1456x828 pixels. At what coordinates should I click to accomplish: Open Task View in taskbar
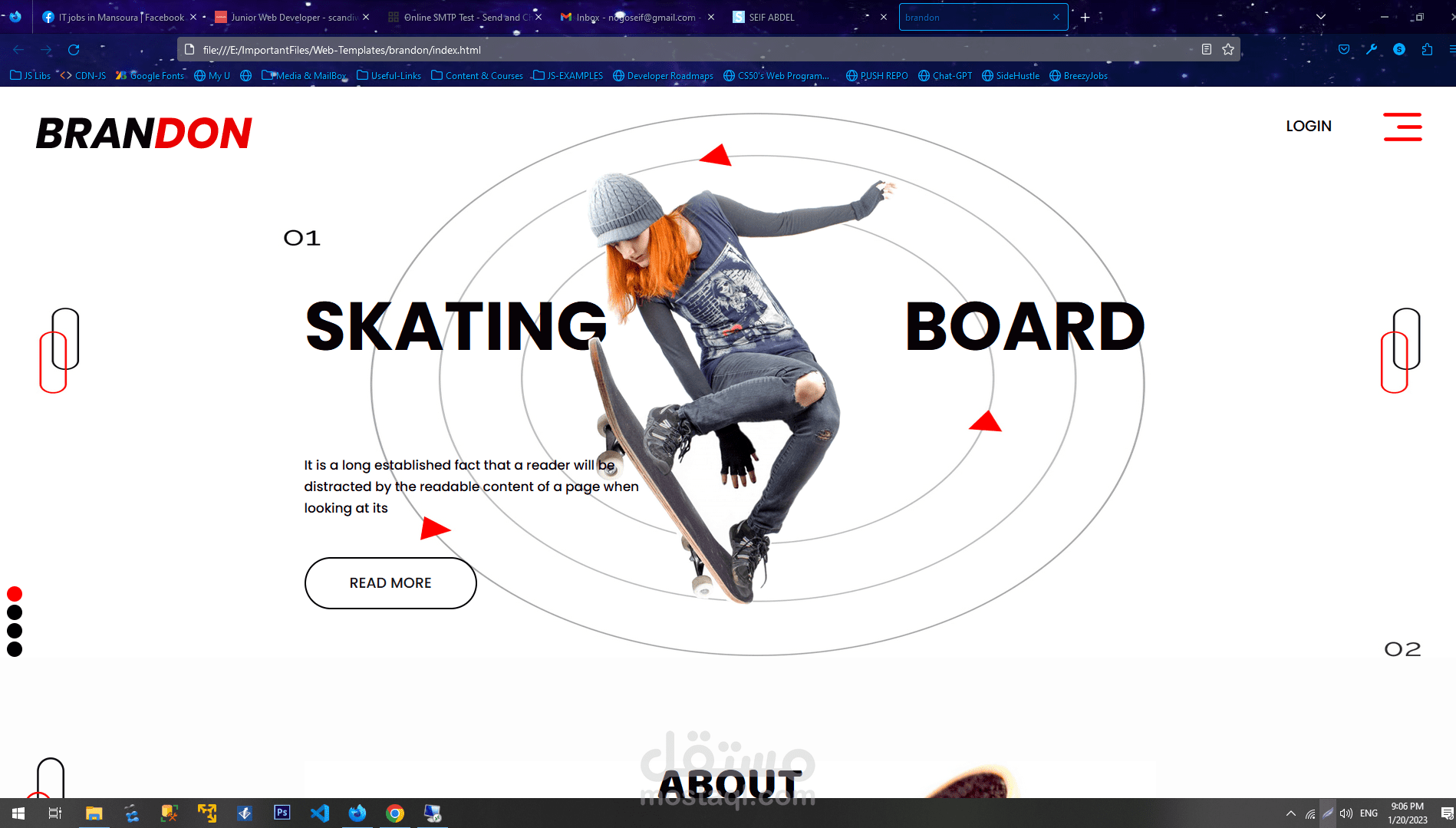55,813
